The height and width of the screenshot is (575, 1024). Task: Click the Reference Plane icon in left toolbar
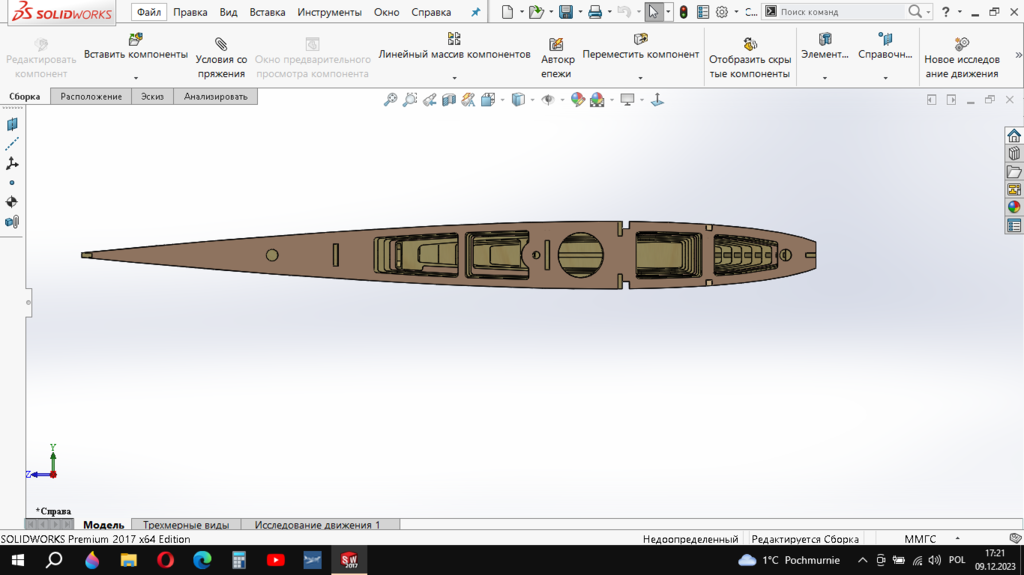tap(12, 125)
